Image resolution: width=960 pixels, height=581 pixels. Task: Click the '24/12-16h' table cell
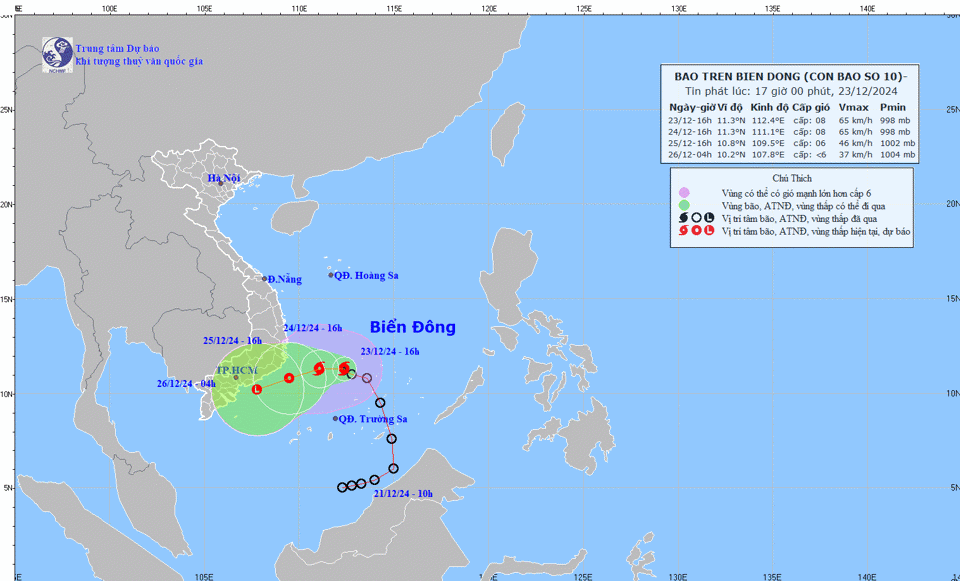[x=691, y=132]
